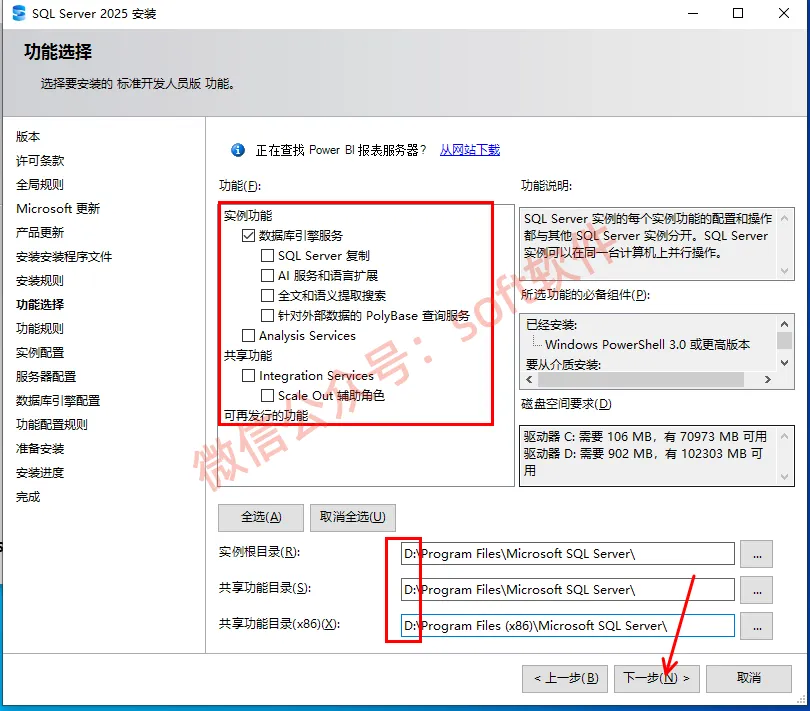This screenshot has width=810, height=711.
Task: Select the 全局规则 step in sidebar
Action: tap(40, 184)
